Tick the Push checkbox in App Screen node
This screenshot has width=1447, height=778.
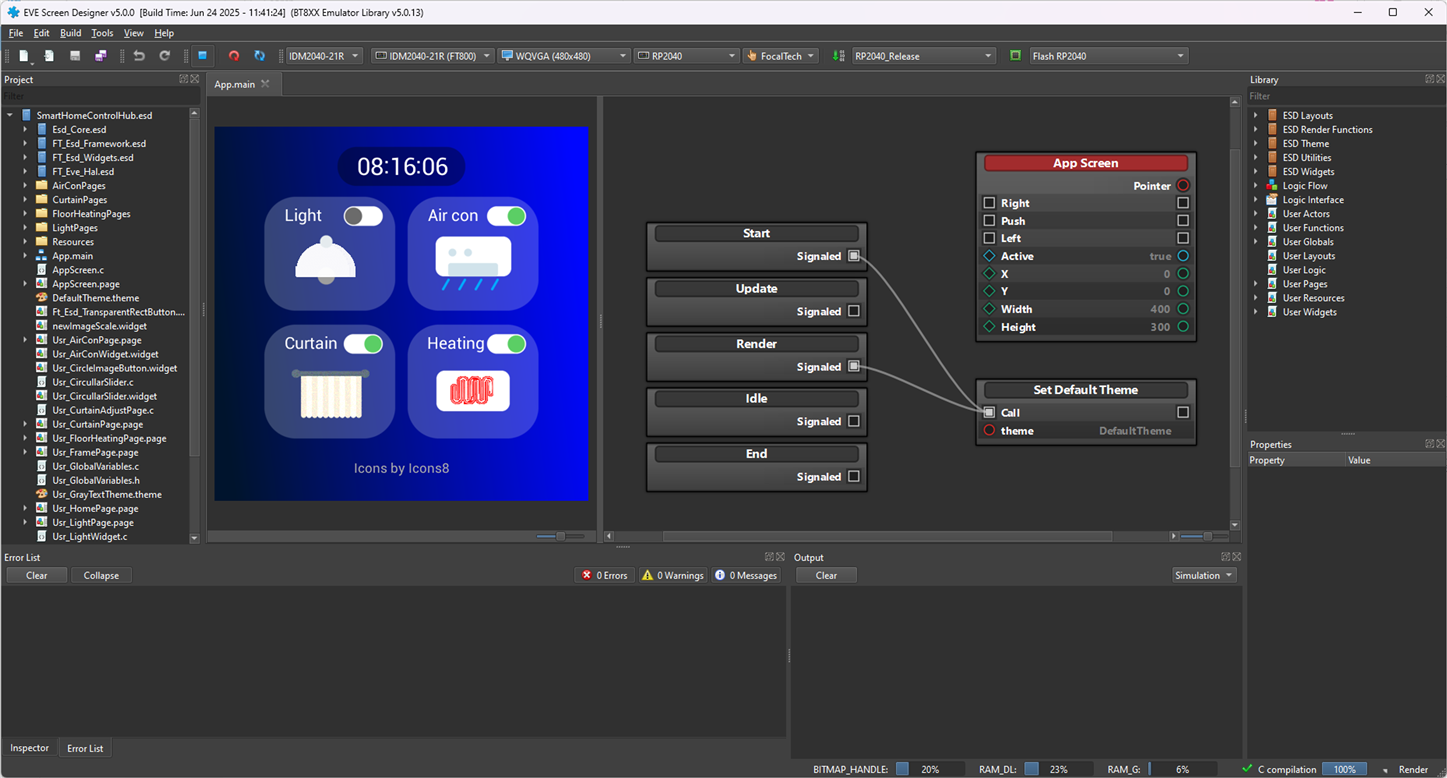click(989, 221)
